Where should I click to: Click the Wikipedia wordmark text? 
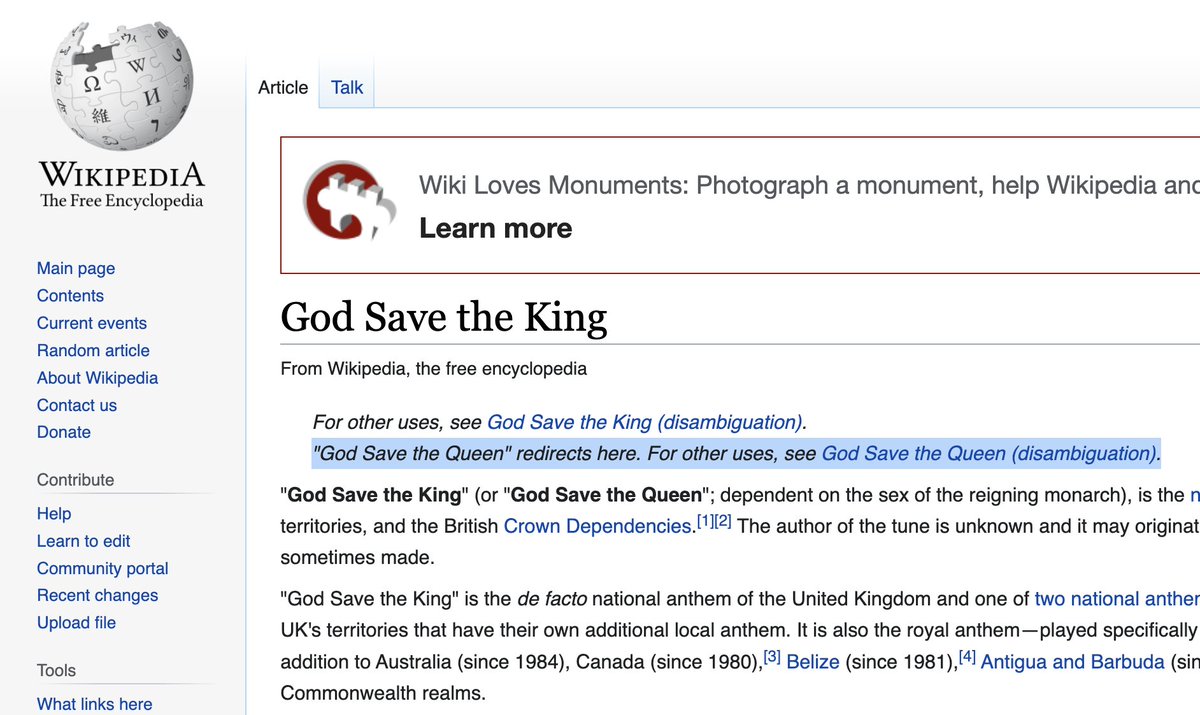coord(122,175)
